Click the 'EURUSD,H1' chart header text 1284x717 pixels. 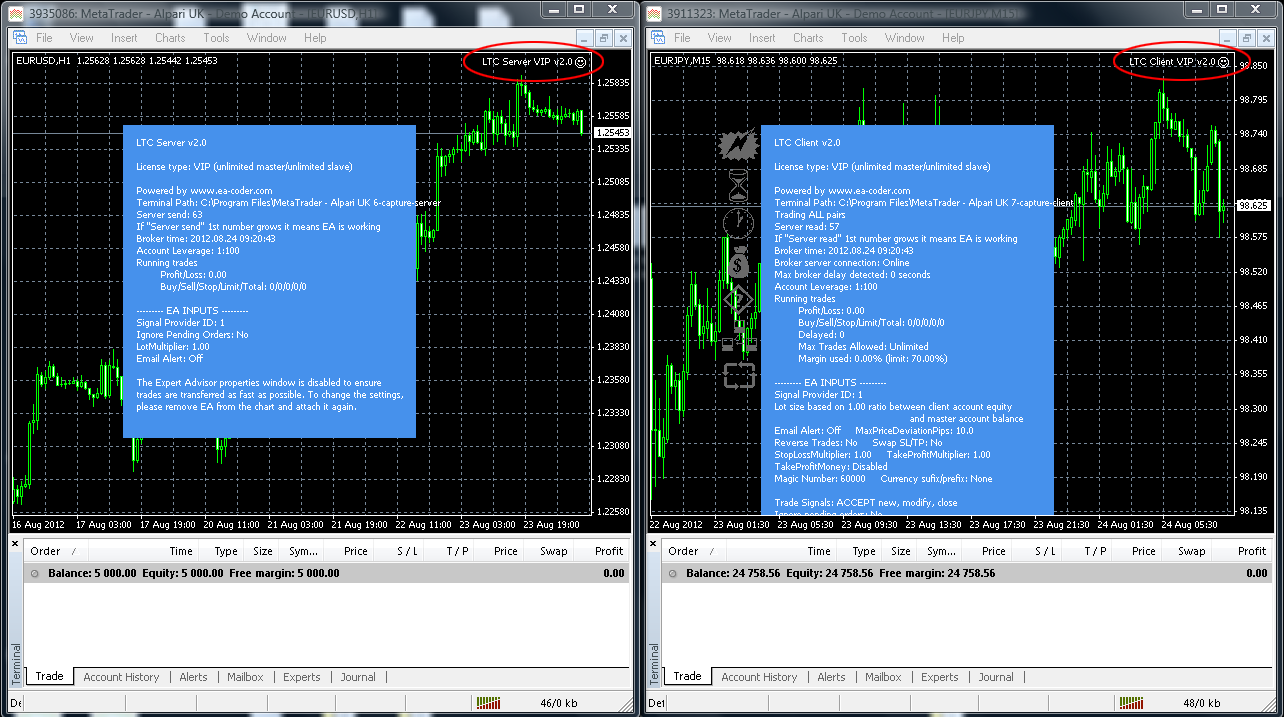tap(43, 60)
